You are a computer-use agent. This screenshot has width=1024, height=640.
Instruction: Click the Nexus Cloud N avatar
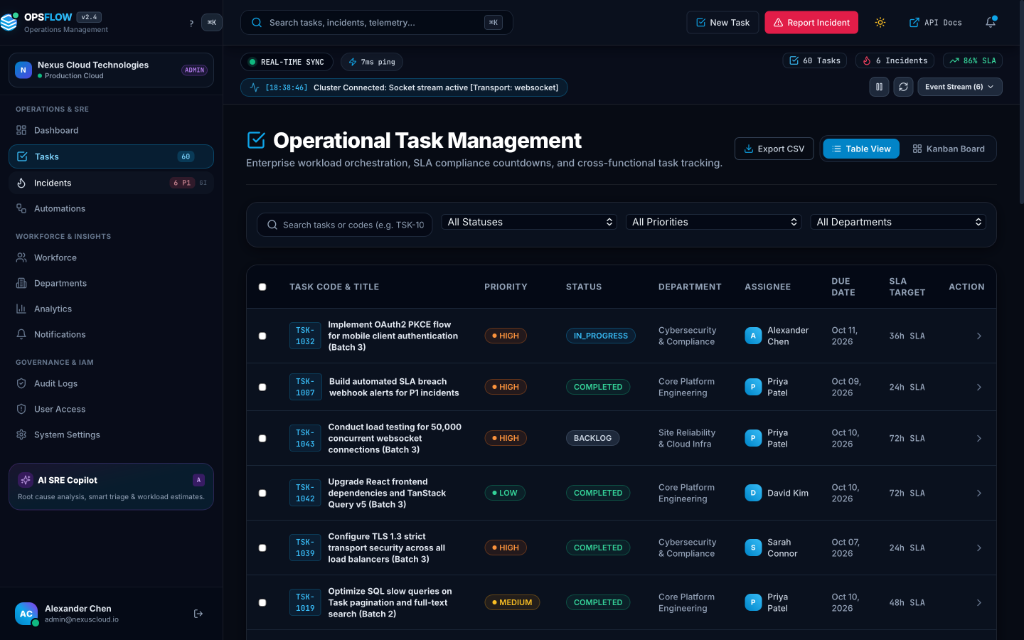[24, 70]
